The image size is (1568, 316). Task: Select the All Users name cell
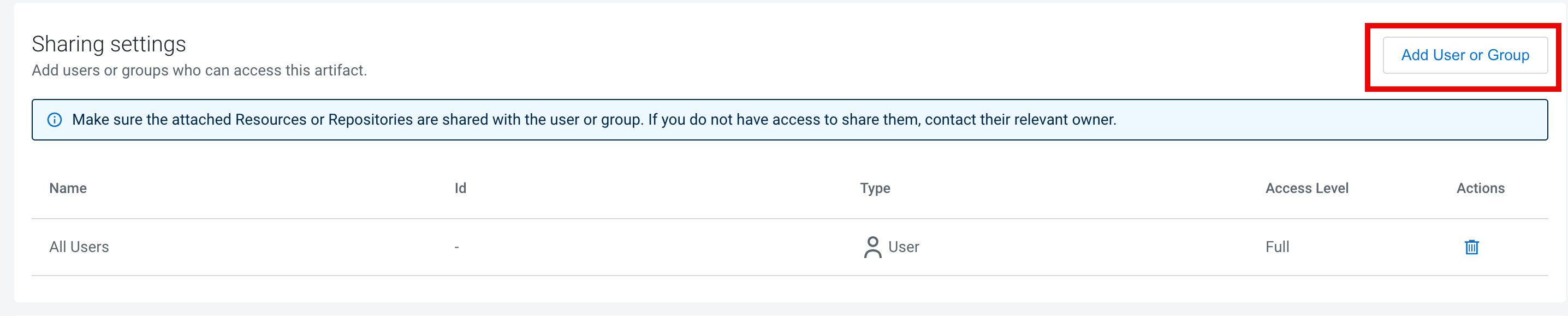[x=79, y=247]
